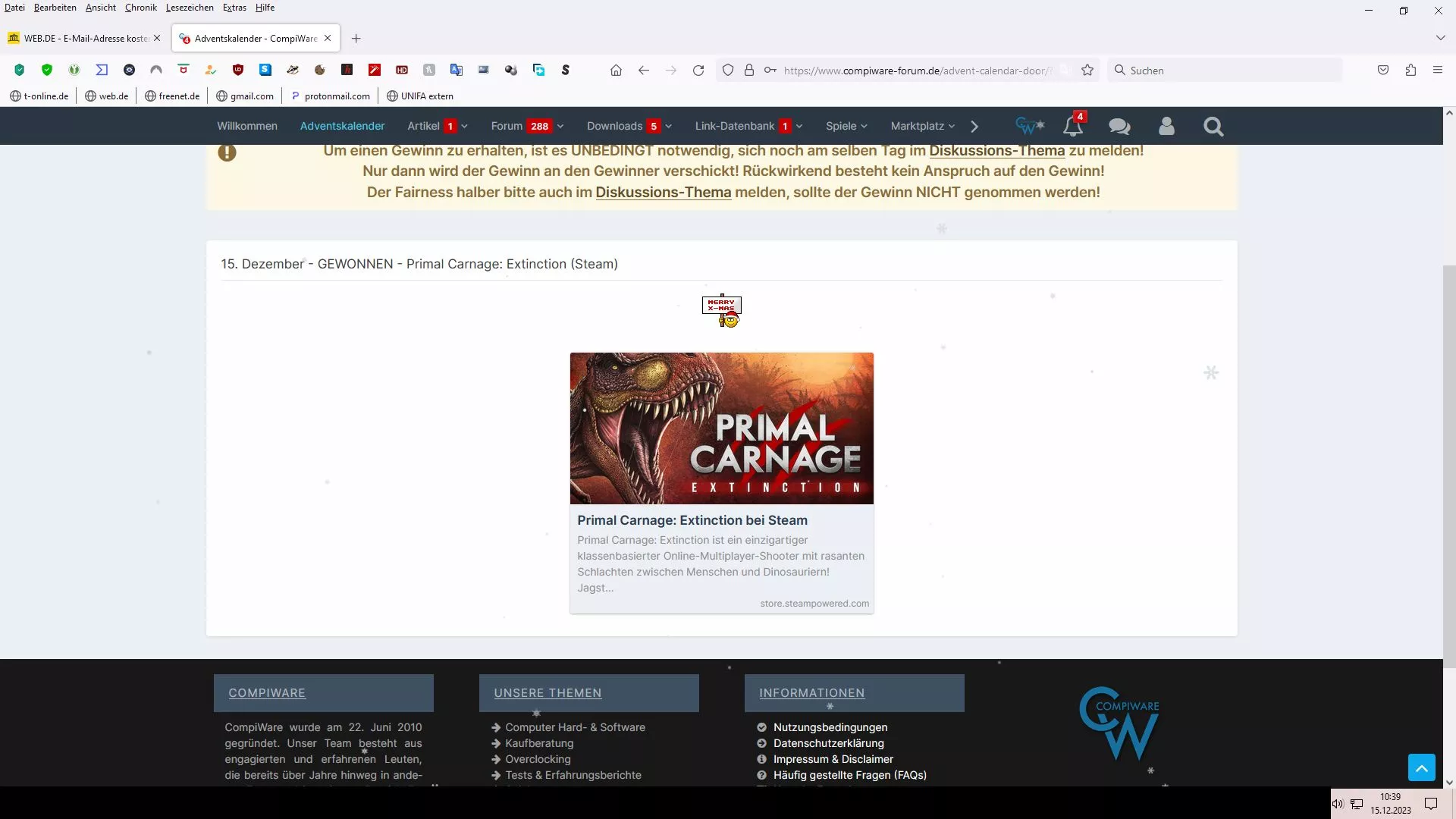The image size is (1456, 819).
Task: Click the Primal Carnage Extinction game image
Action: click(x=722, y=428)
